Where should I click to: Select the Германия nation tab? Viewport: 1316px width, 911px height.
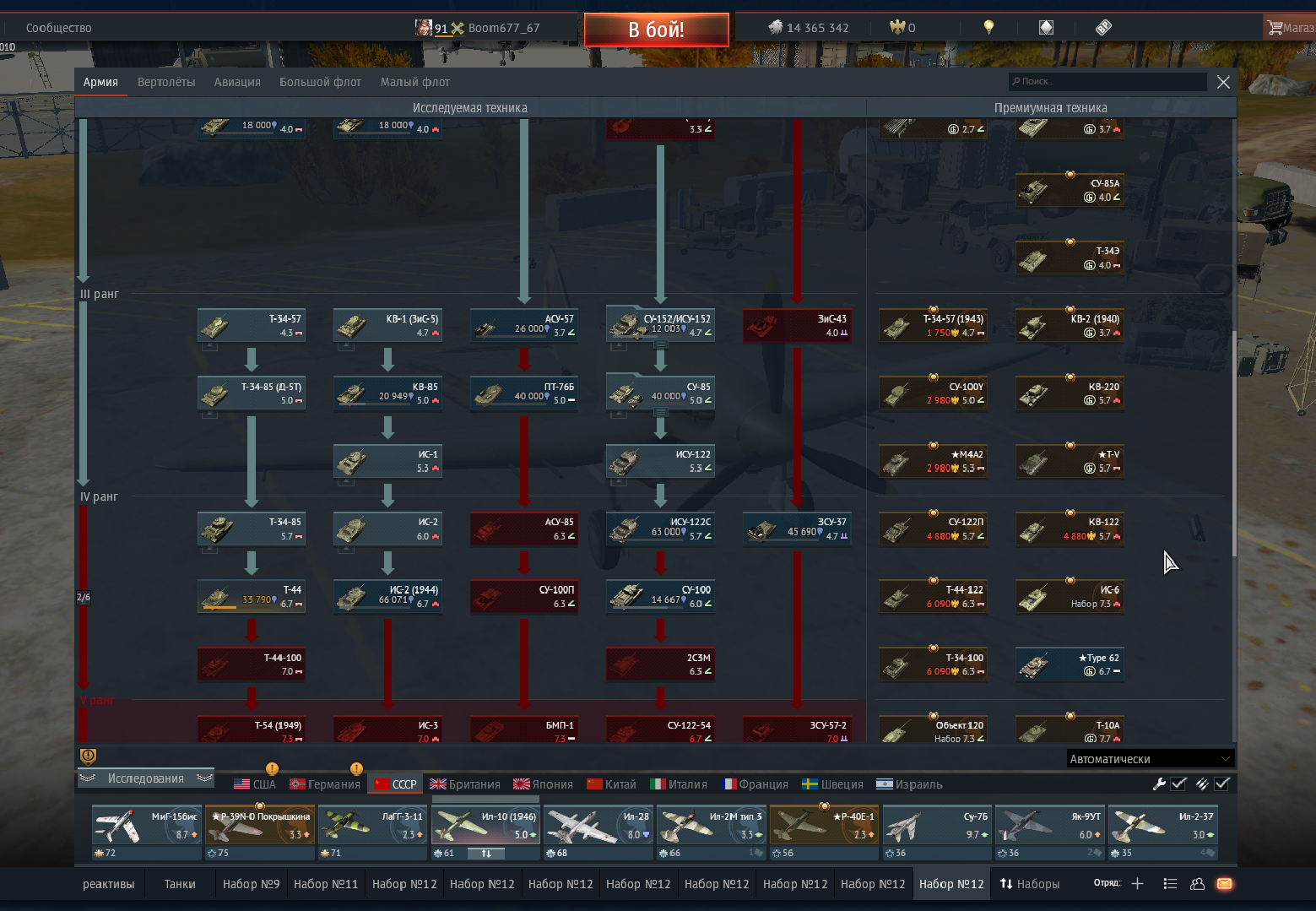(325, 784)
